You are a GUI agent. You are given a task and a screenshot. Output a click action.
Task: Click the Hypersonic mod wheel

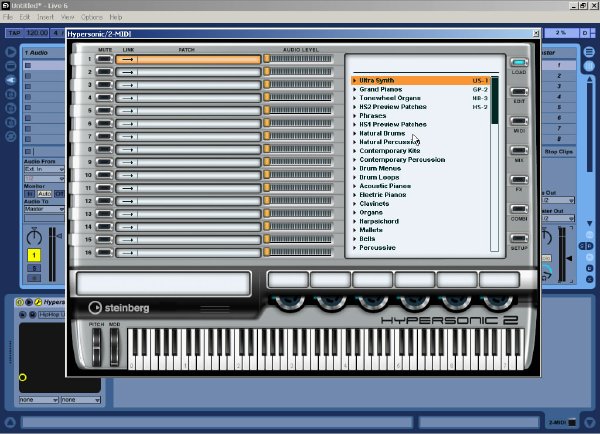coord(114,348)
